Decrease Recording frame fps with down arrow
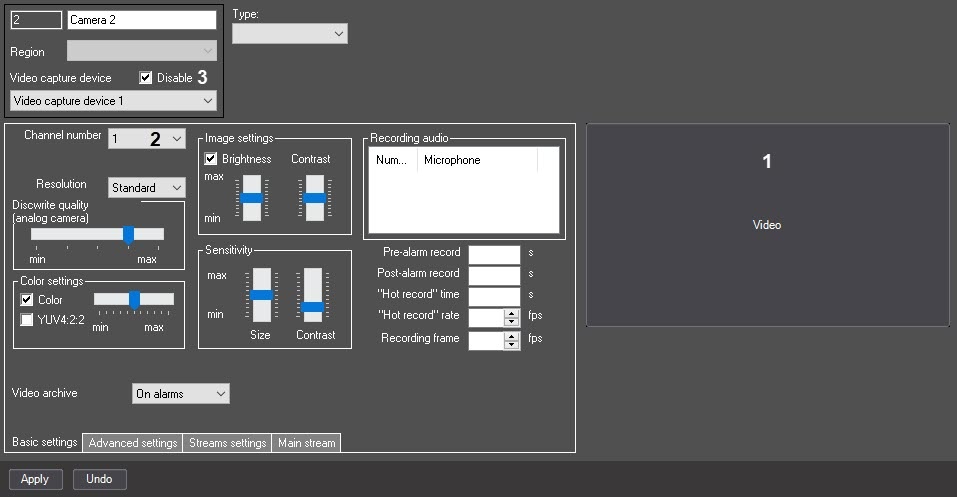 [511, 345]
